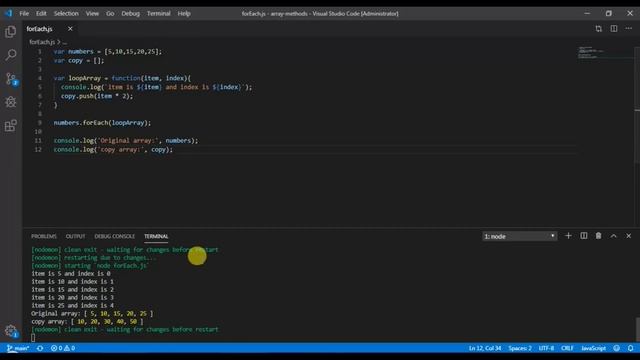Open the Explorer view in activity bar
This screenshot has width=640, height=360.
(x=11, y=31)
